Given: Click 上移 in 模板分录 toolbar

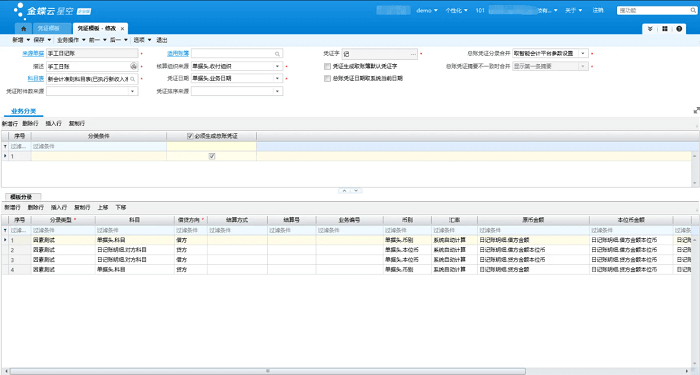Looking at the screenshot, I should (103, 208).
